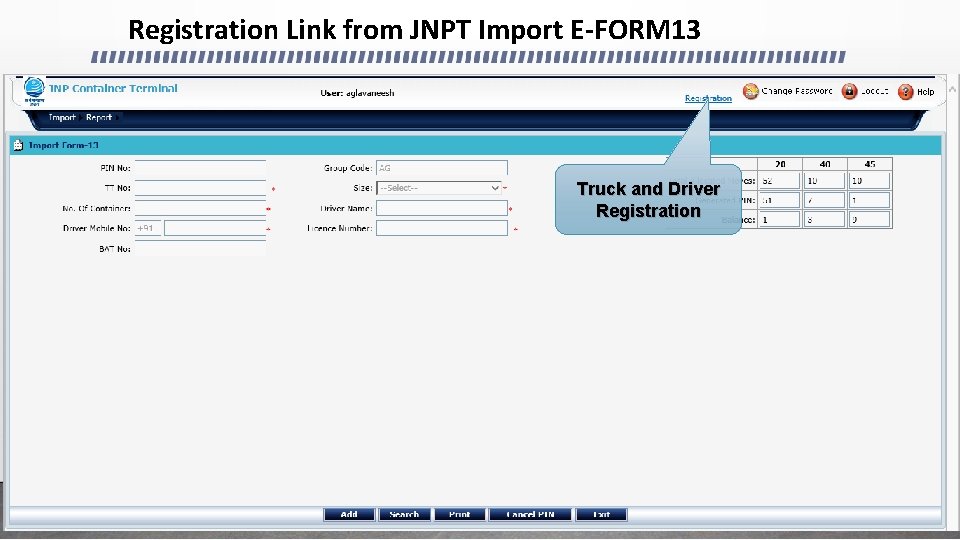
Task: Click the first-row cell under column 20
Action: pyautogui.click(x=780, y=181)
